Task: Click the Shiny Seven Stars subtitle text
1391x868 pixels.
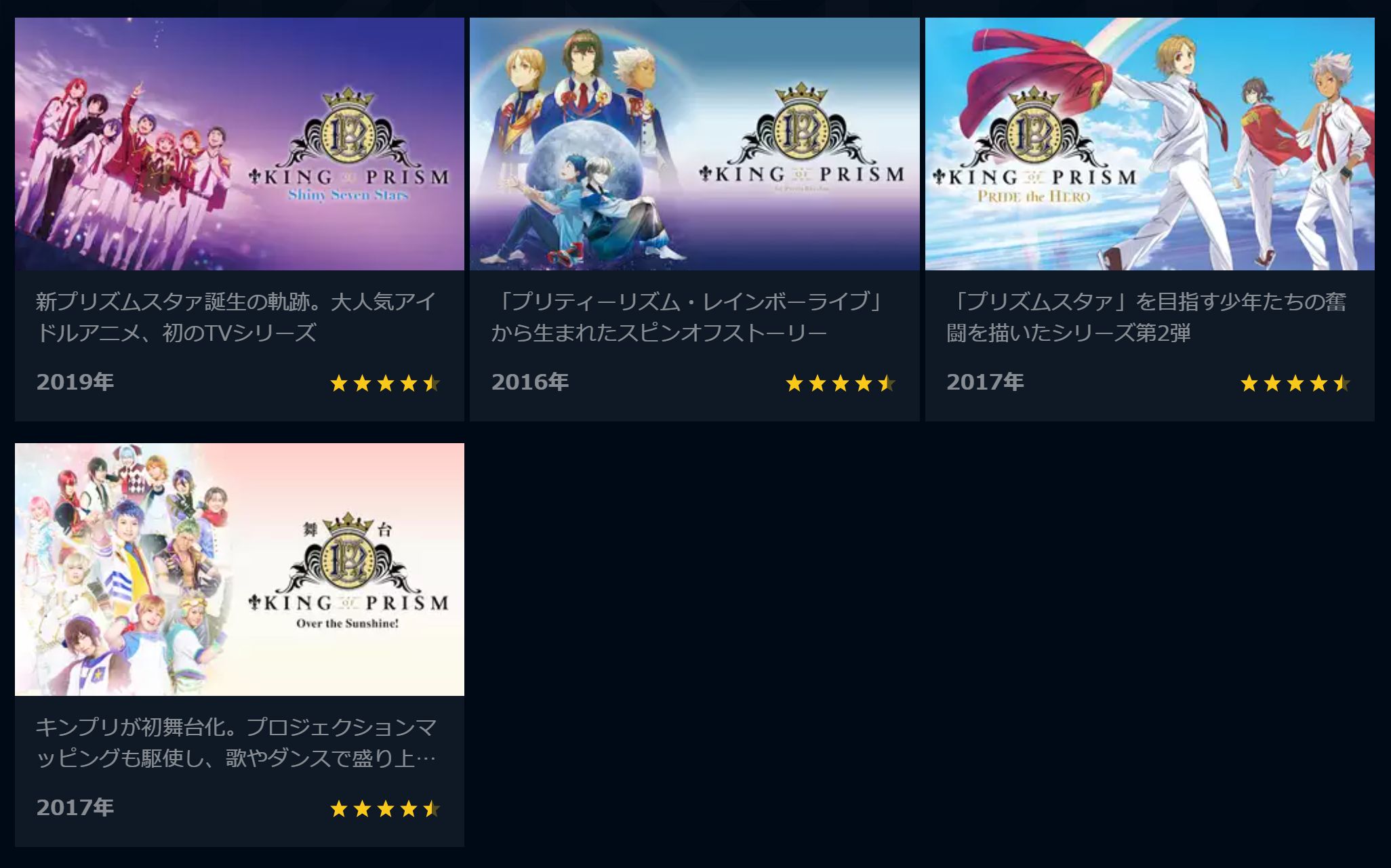Action: click(348, 195)
